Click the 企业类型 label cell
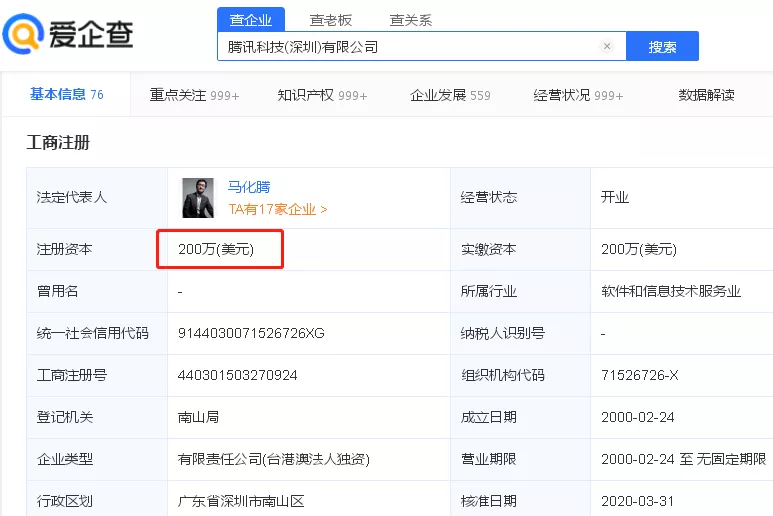773x516 pixels. click(97, 459)
